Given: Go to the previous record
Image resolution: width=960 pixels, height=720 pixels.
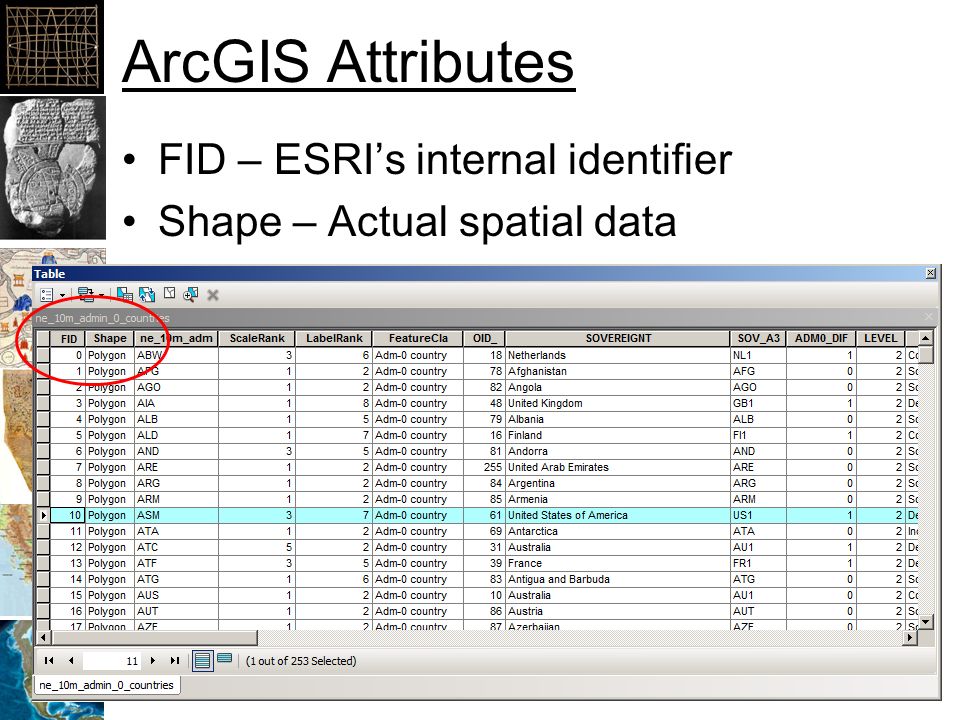Looking at the screenshot, I should (71, 661).
